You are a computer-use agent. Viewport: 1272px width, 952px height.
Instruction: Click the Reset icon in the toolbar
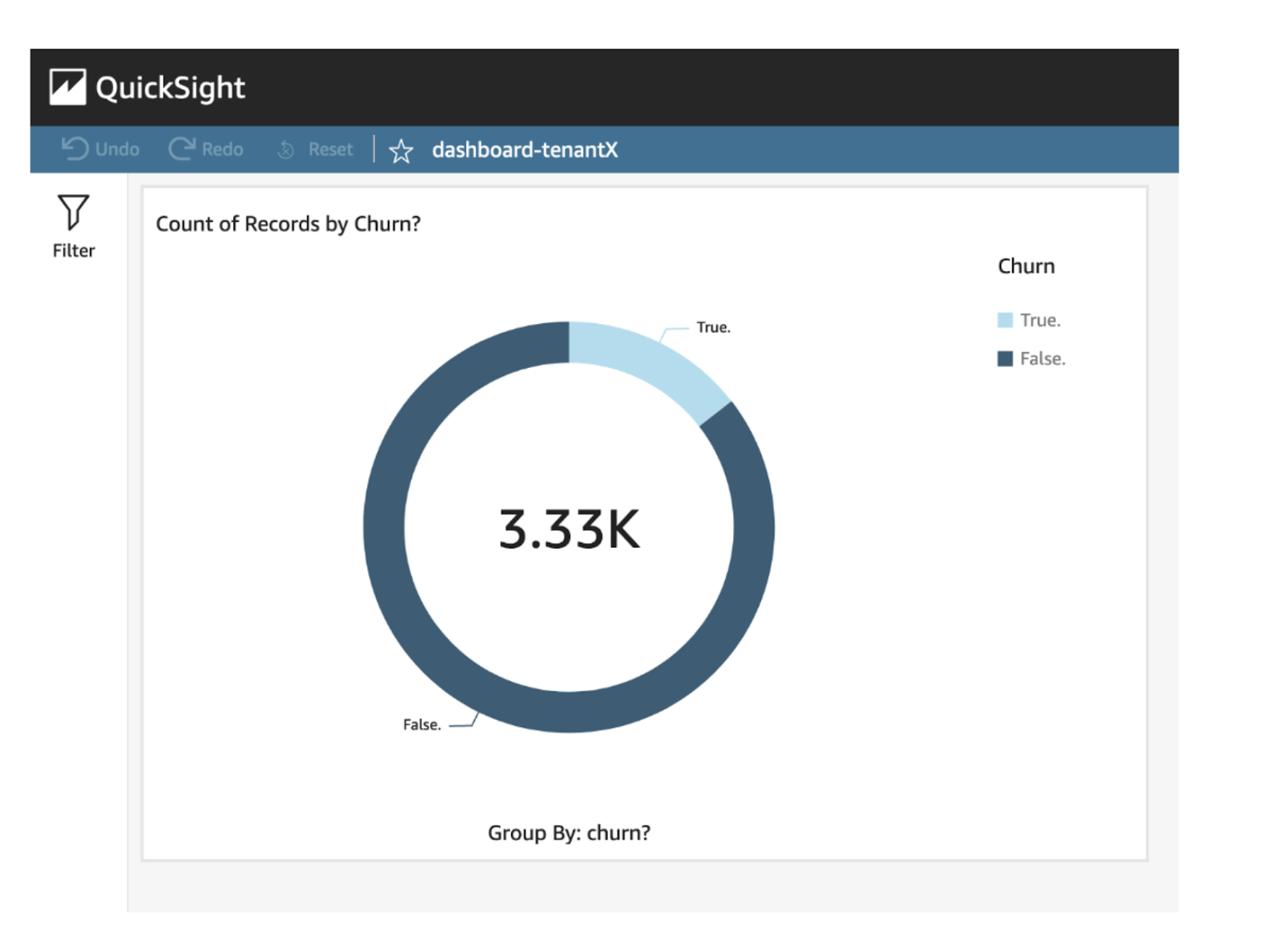click(286, 149)
